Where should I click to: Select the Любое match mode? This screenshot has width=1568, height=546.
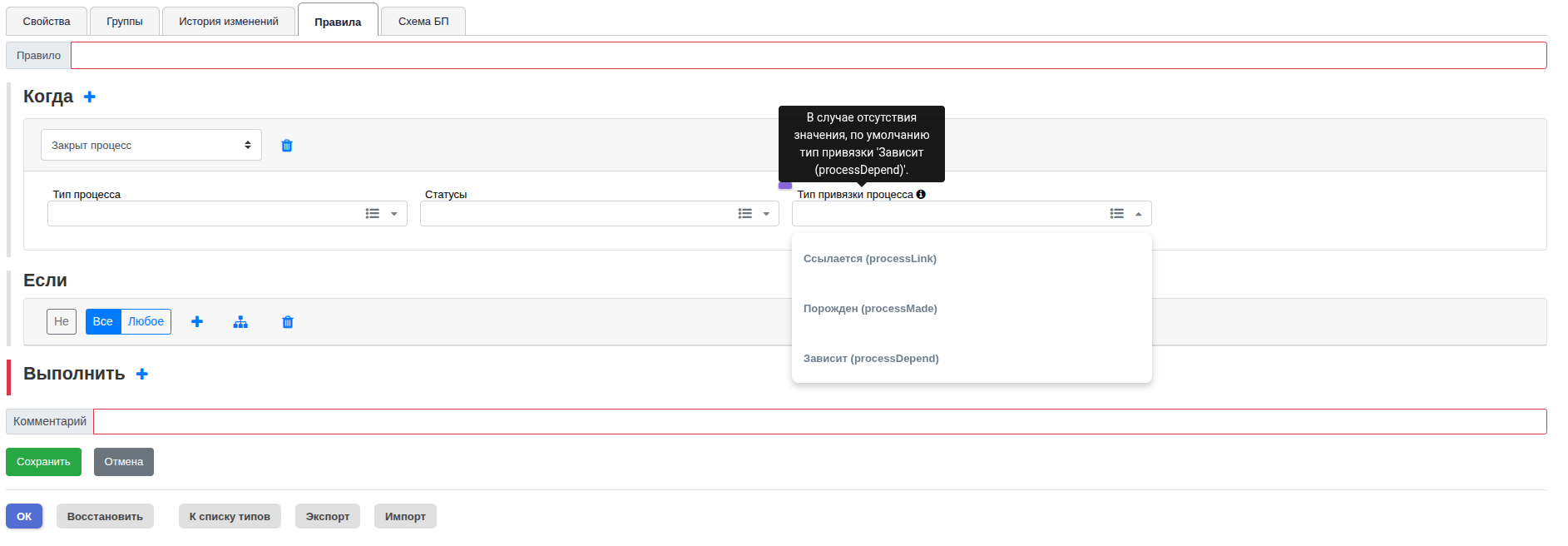pos(146,321)
